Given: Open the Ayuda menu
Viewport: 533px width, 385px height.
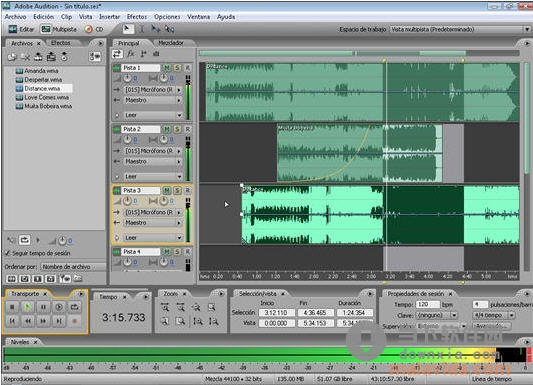Looking at the screenshot, I should point(226,17).
